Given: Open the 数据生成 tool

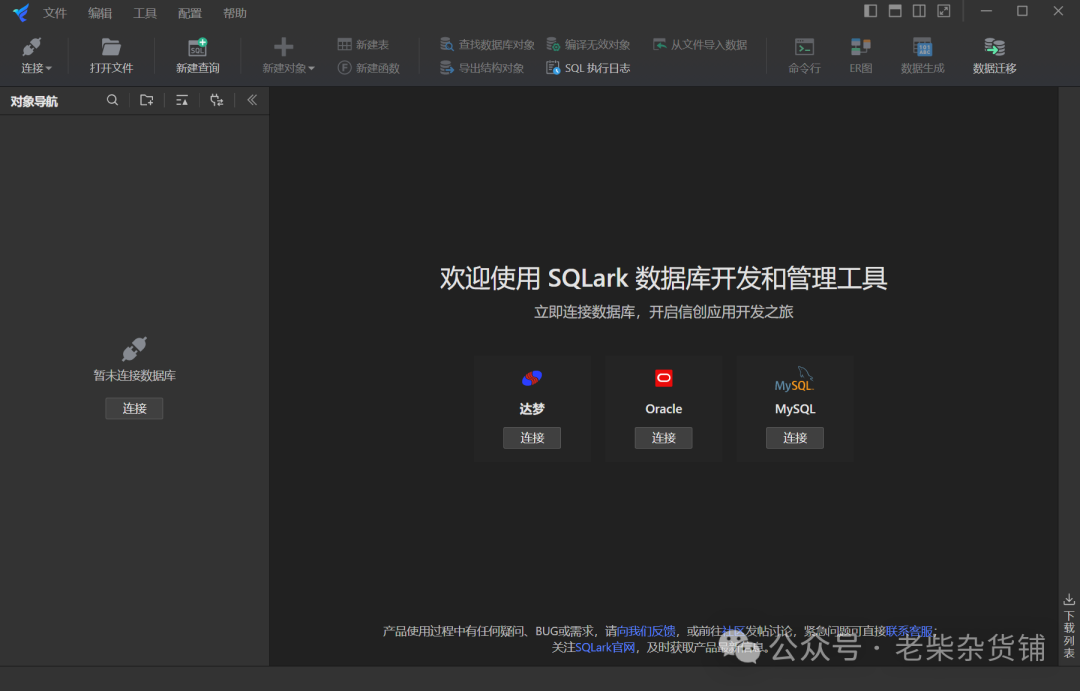Looking at the screenshot, I should pos(922,55).
